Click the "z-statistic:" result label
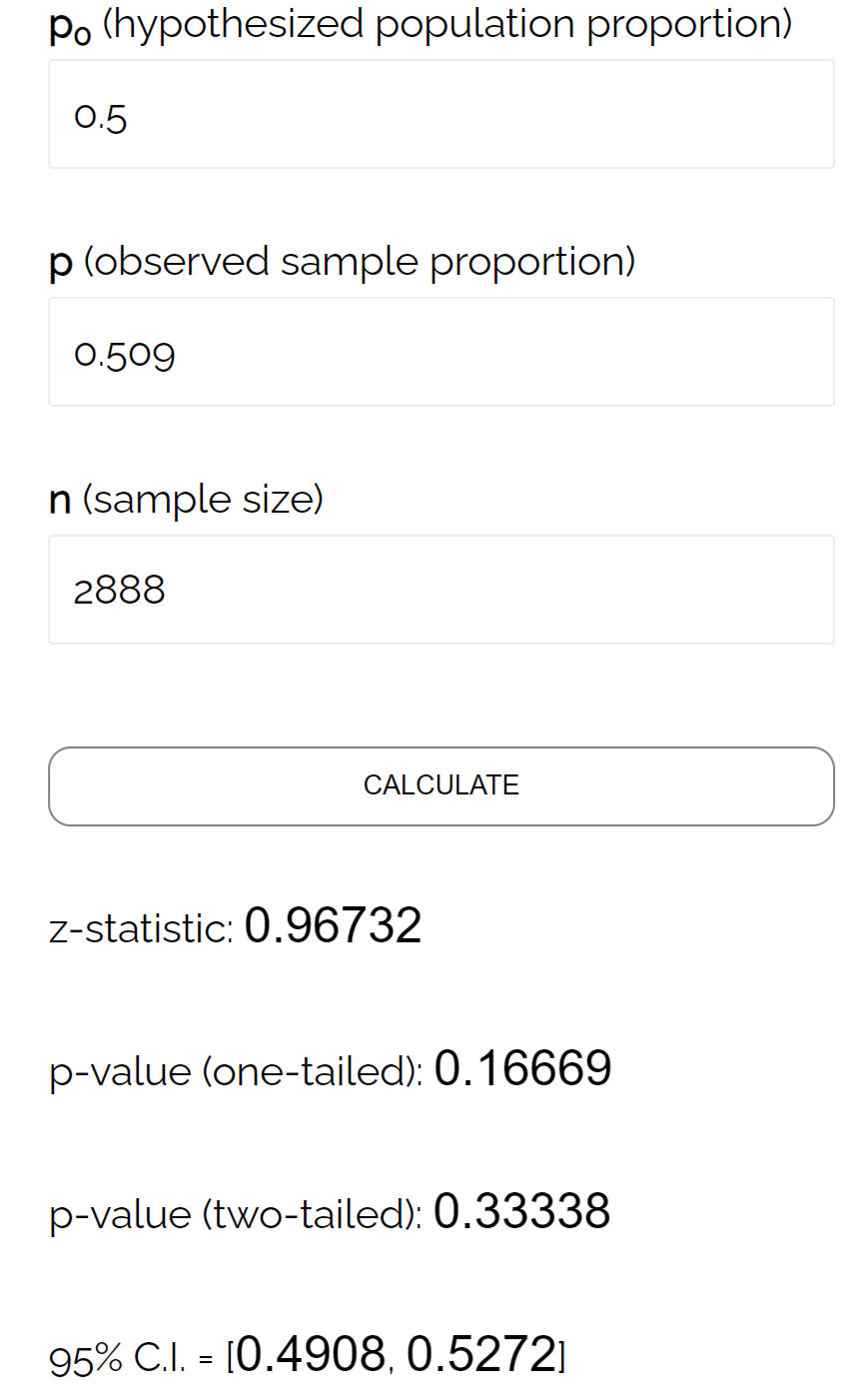Image resolution: width=857 pixels, height=1400 pixels. 141,928
